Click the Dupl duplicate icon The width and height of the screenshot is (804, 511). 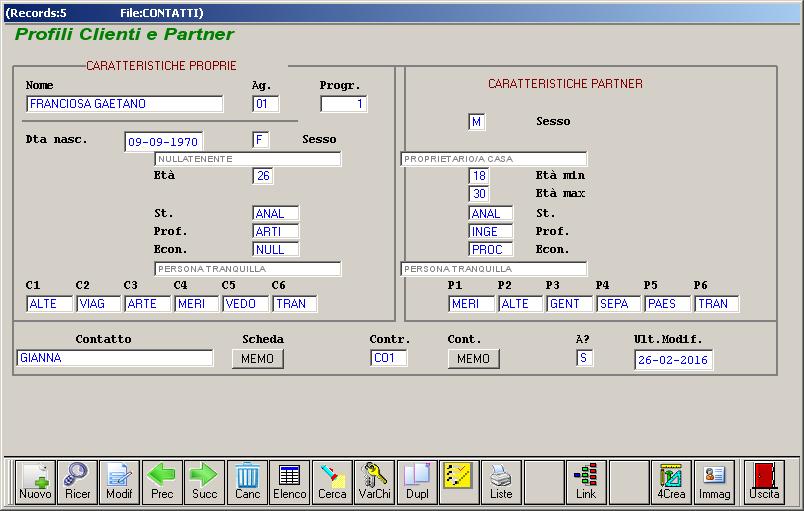(x=417, y=482)
